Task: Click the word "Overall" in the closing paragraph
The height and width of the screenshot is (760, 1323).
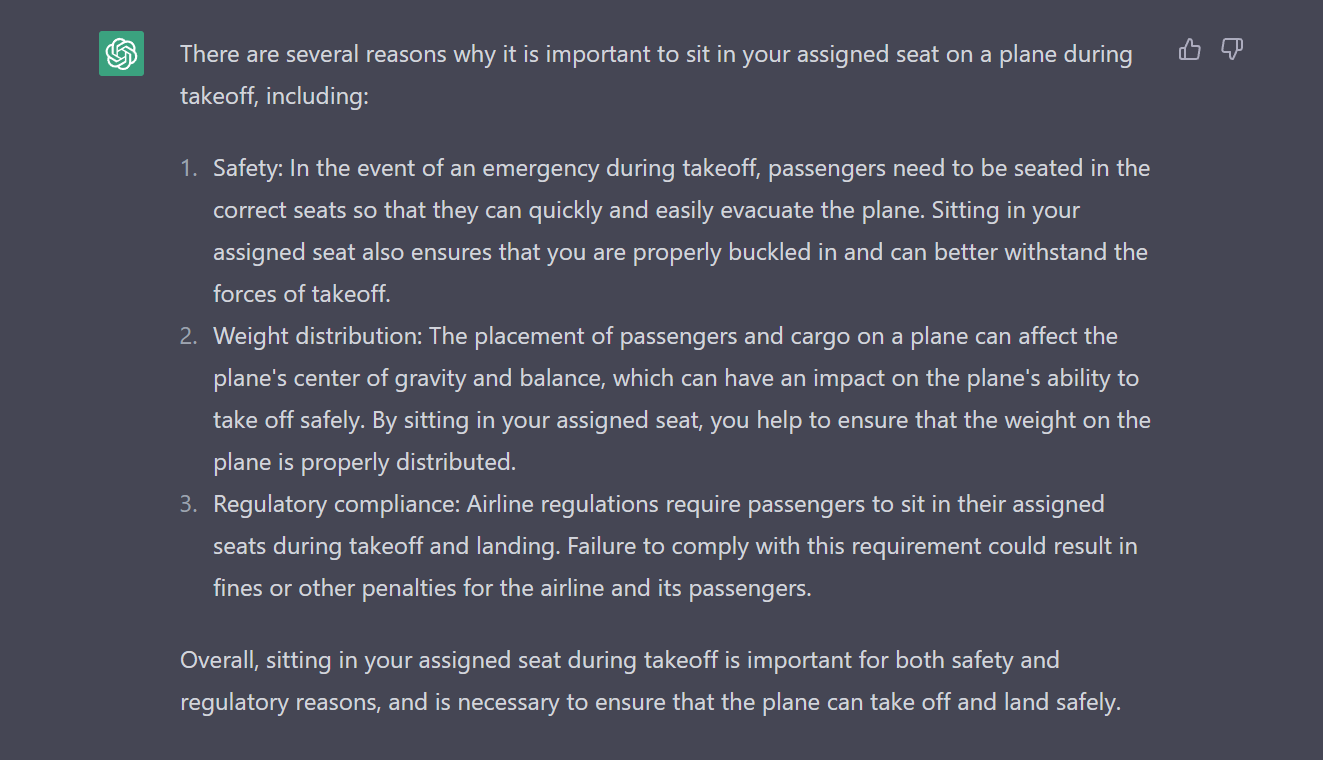Action: tap(219, 660)
